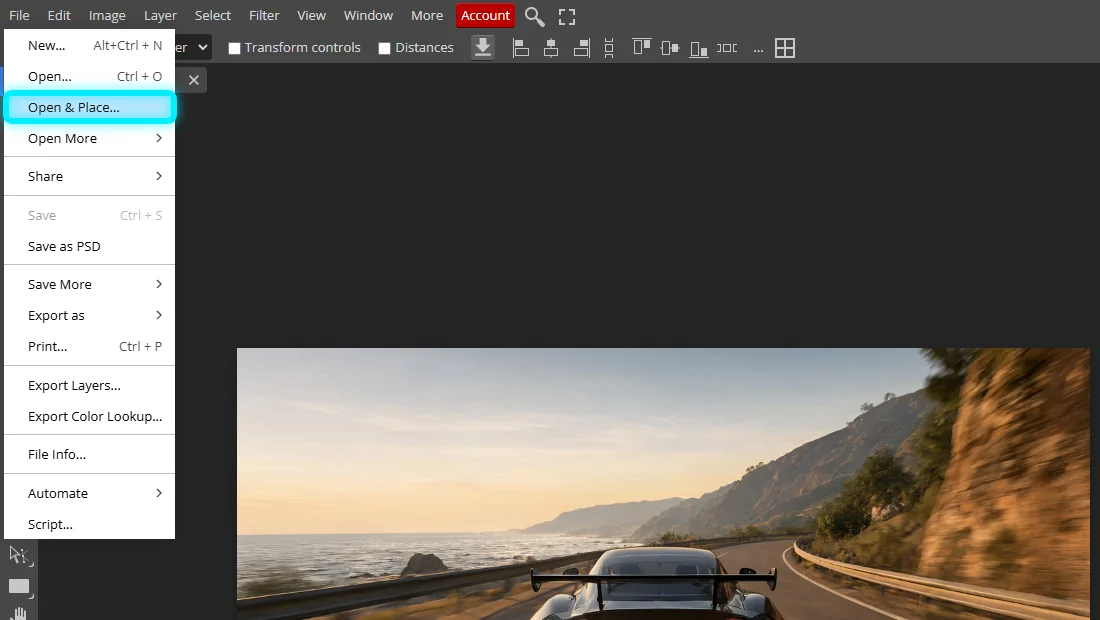Open the layer selection dropdown in toolbar
Image resolution: width=1100 pixels, height=620 pixels.
tap(193, 48)
